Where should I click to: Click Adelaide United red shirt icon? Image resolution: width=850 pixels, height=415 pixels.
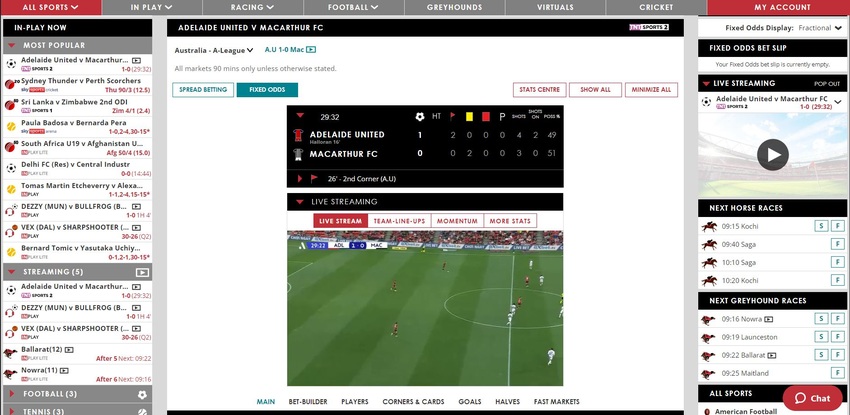(298, 135)
